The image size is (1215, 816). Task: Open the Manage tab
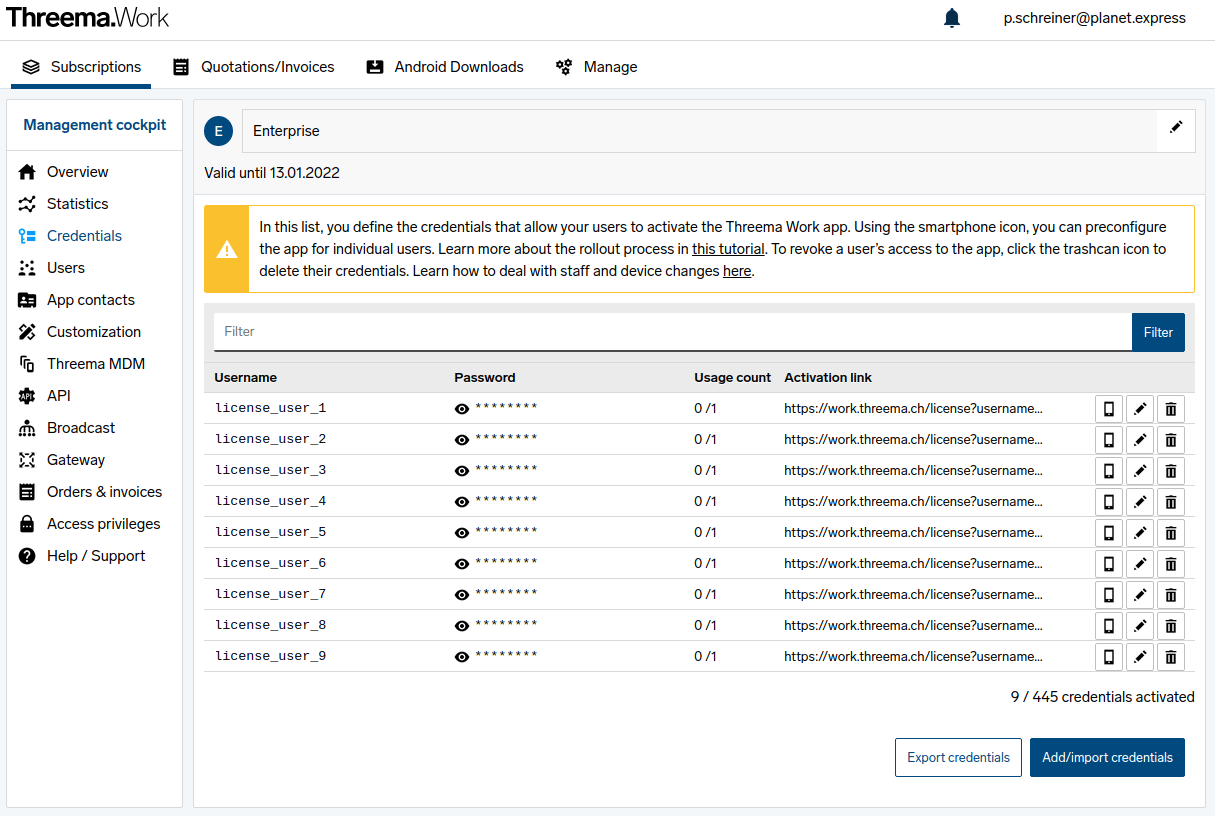point(596,67)
